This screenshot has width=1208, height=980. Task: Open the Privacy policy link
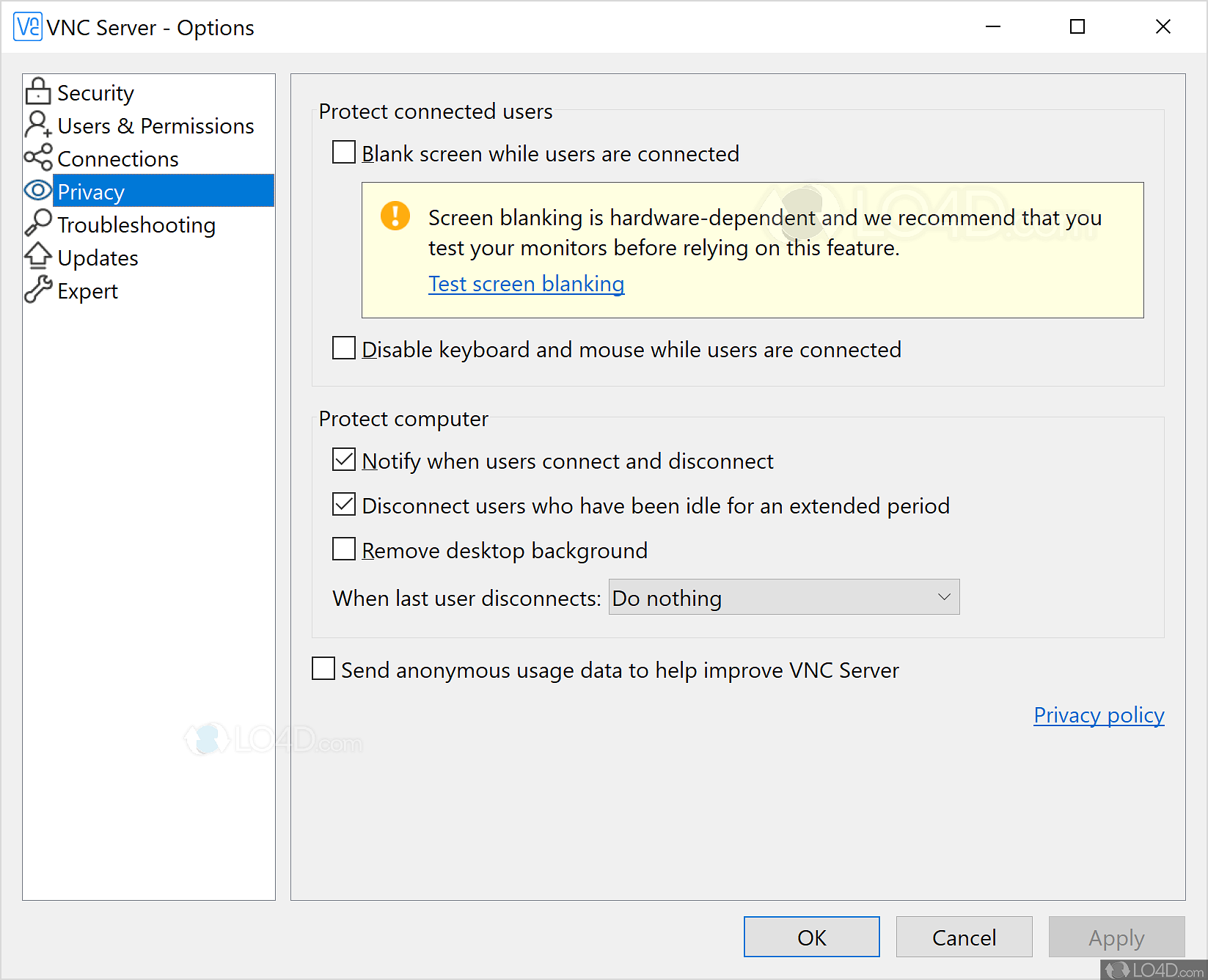coord(1098,715)
